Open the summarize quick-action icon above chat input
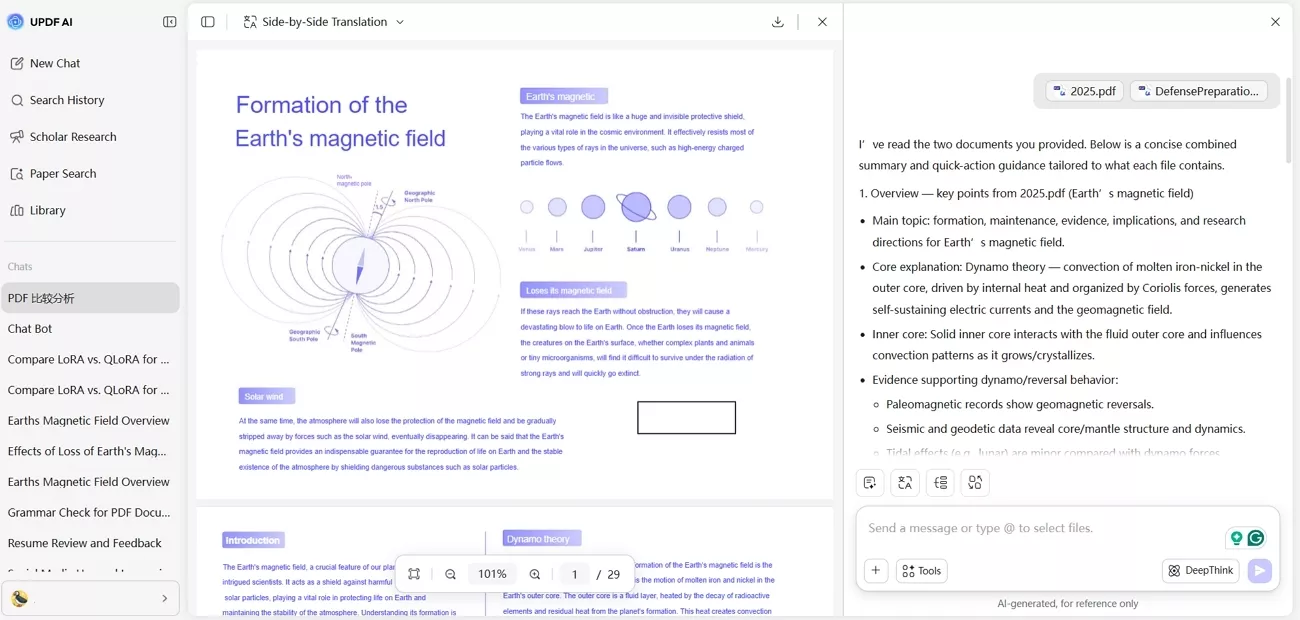The width and height of the screenshot is (1300, 620). [x=869, y=482]
